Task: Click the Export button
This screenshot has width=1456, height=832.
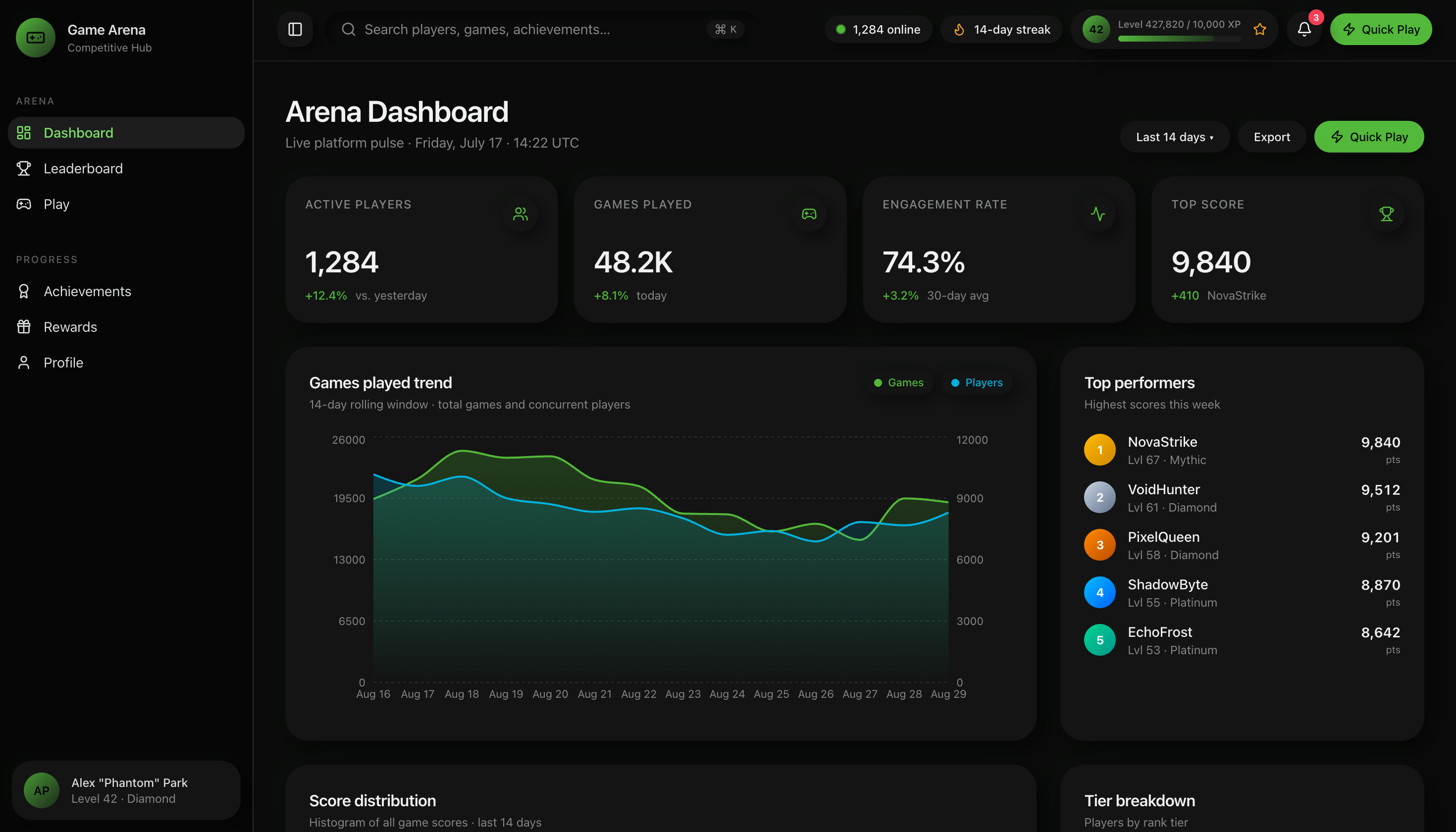Action: tap(1271, 137)
